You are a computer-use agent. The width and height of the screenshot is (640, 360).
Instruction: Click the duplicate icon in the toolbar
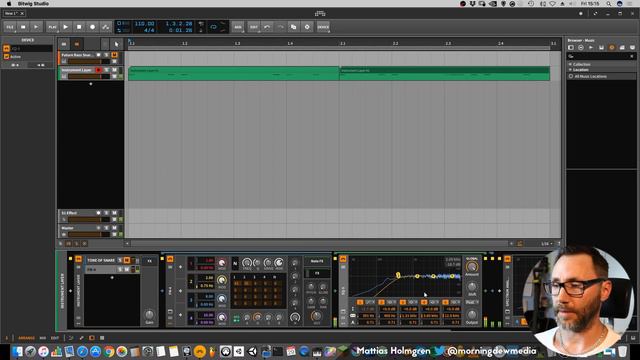293,27
